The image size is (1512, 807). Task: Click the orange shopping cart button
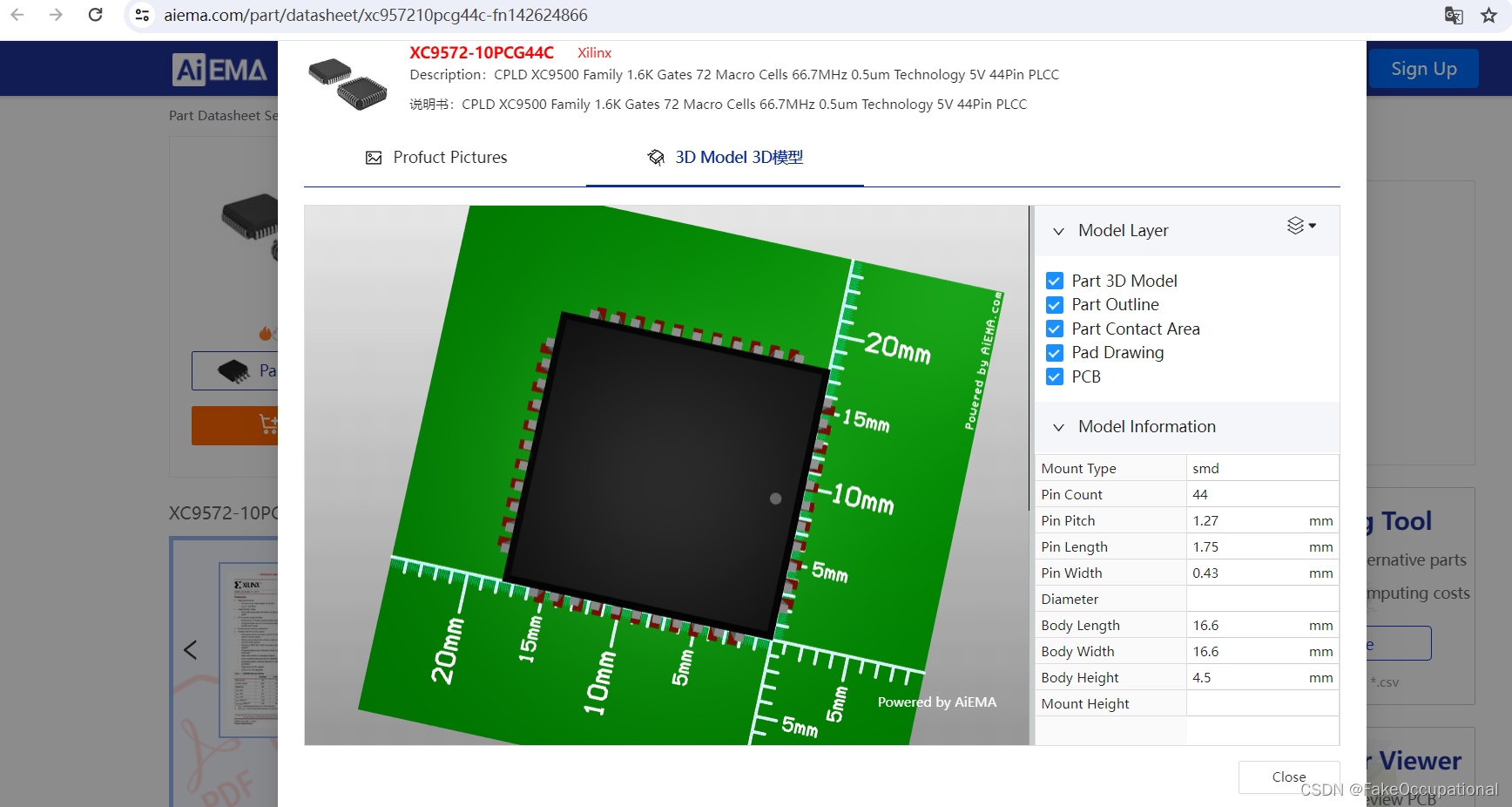tap(235, 425)
